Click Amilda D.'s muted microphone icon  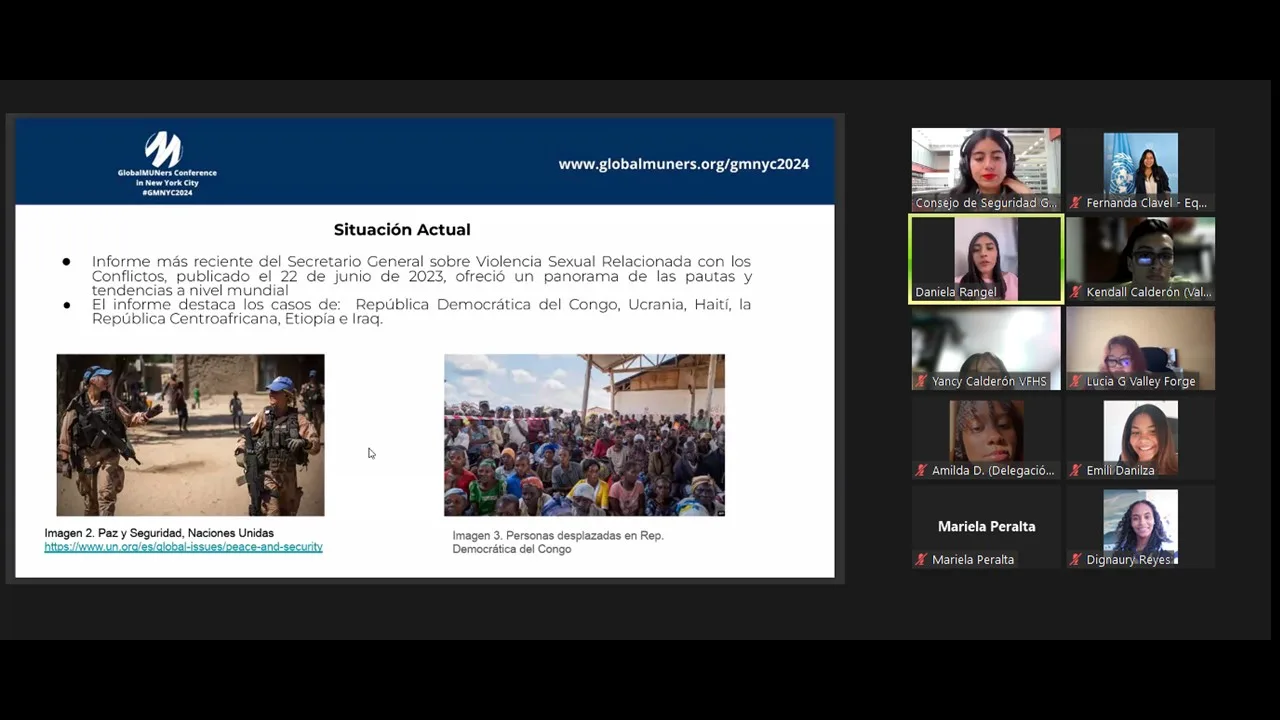click(x=921, y=470)
